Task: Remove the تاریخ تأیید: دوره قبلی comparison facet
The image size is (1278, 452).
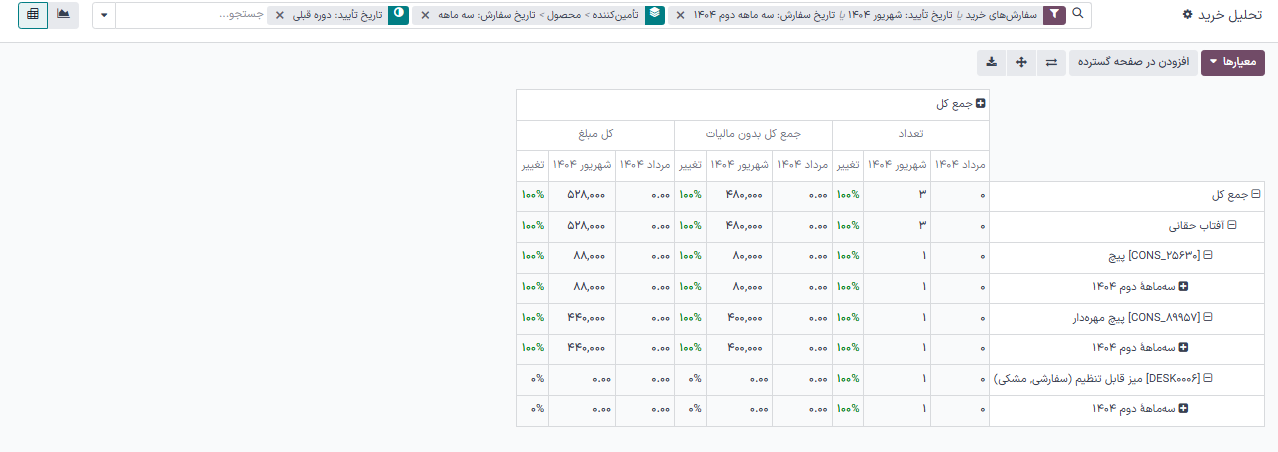Action: [279, 16]
